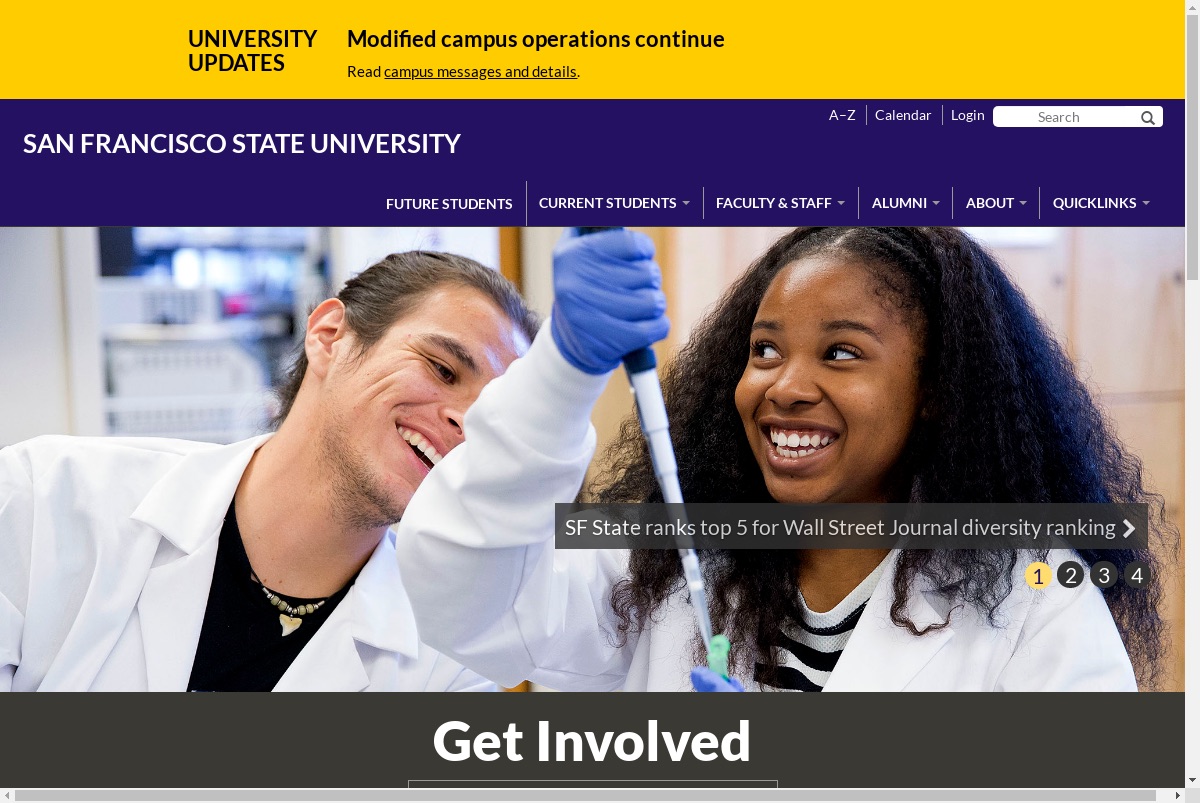Open the About menu
The width and height of the screenshot is (1200, 803).
[x=996, y=203]
